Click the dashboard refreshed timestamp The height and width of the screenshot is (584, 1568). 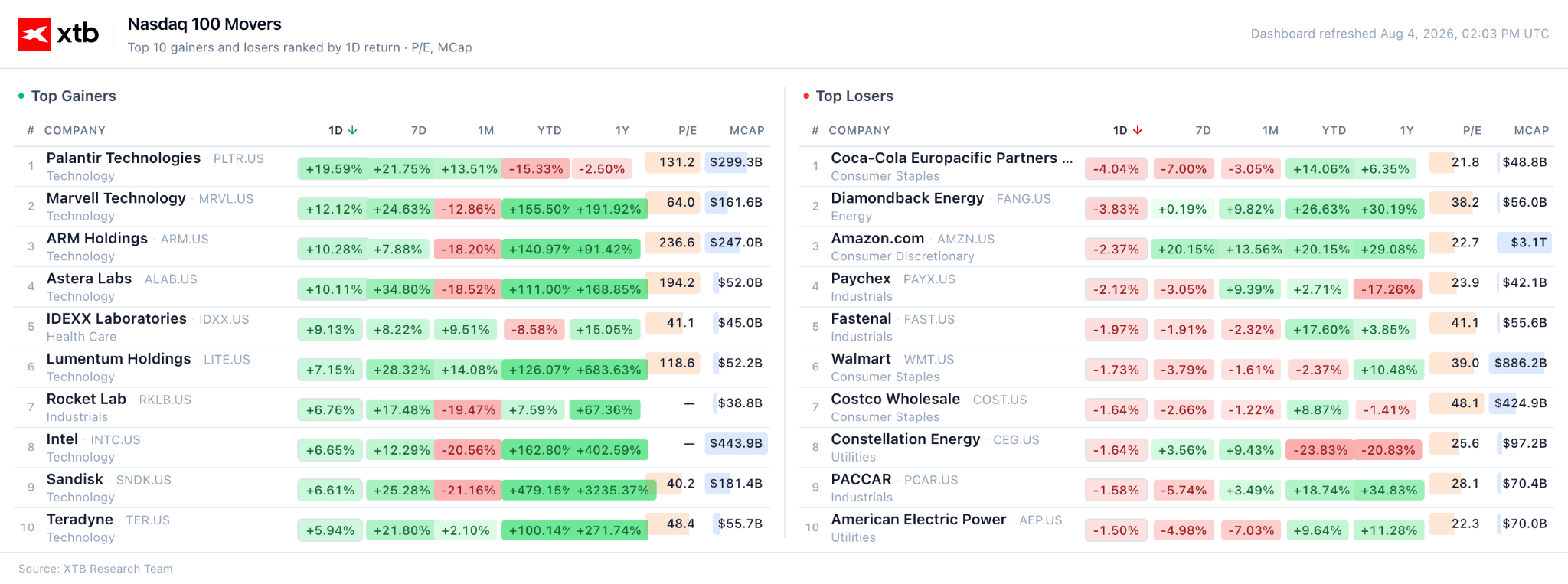(x=1400, y=34)
